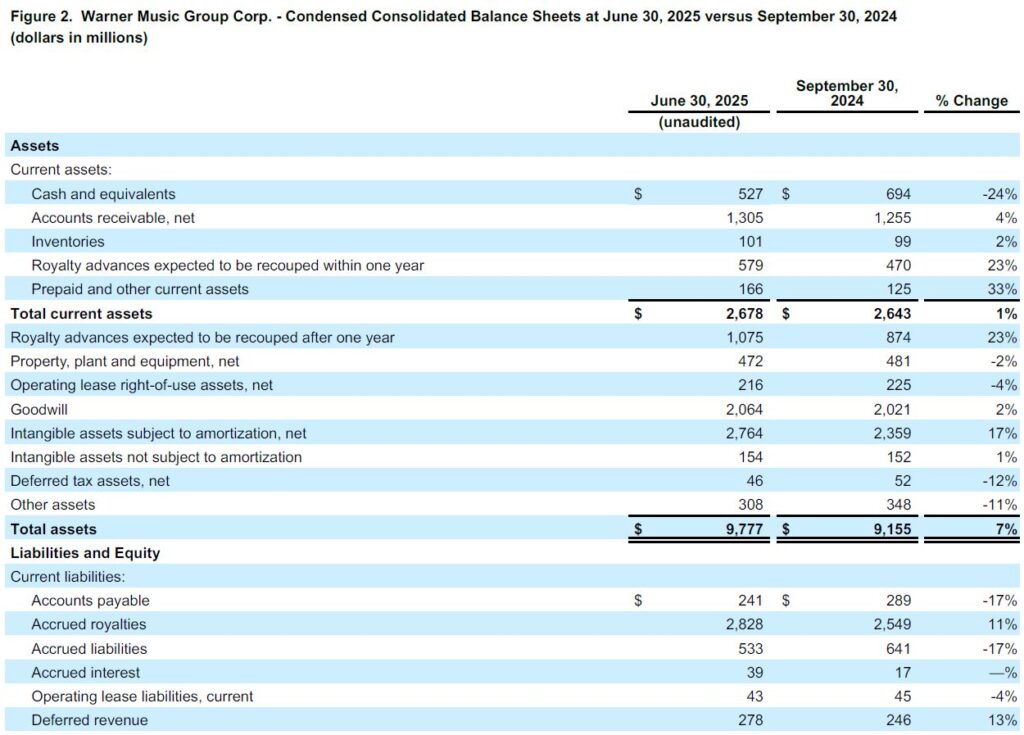Viewport: 1024px width, 735px height.
Task: Click the 'Total current assets' row label
Action: (81, 314)
